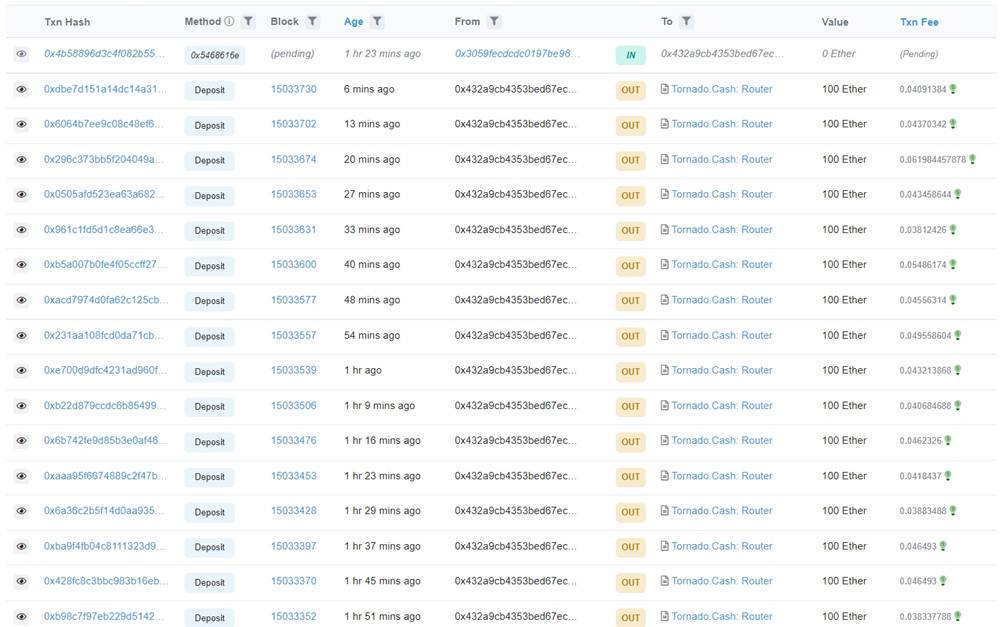Toggle eye preview for transaction 0xb5a007b0fe4f05ccff27
The image size is (1000, 627).
pos(22,265)
